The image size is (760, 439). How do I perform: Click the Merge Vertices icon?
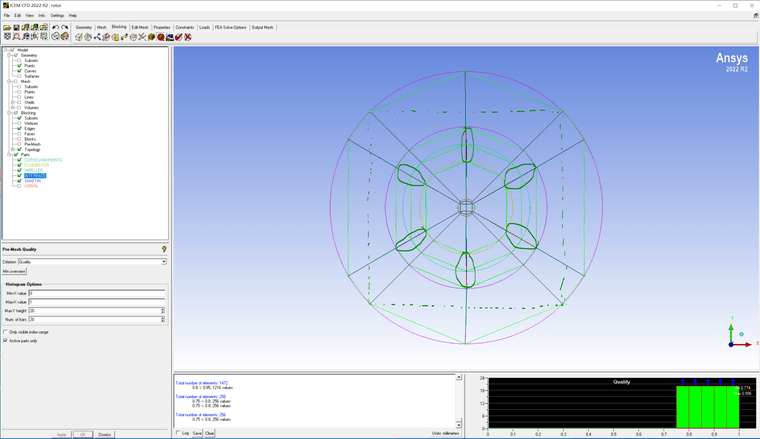(97, 37)
